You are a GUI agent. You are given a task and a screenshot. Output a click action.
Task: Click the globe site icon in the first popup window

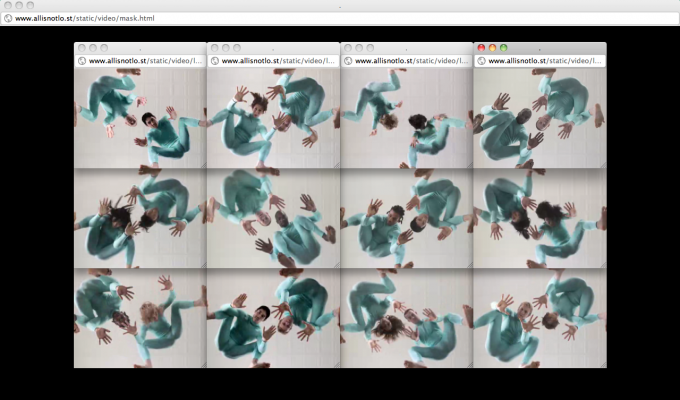click(82, 60)
